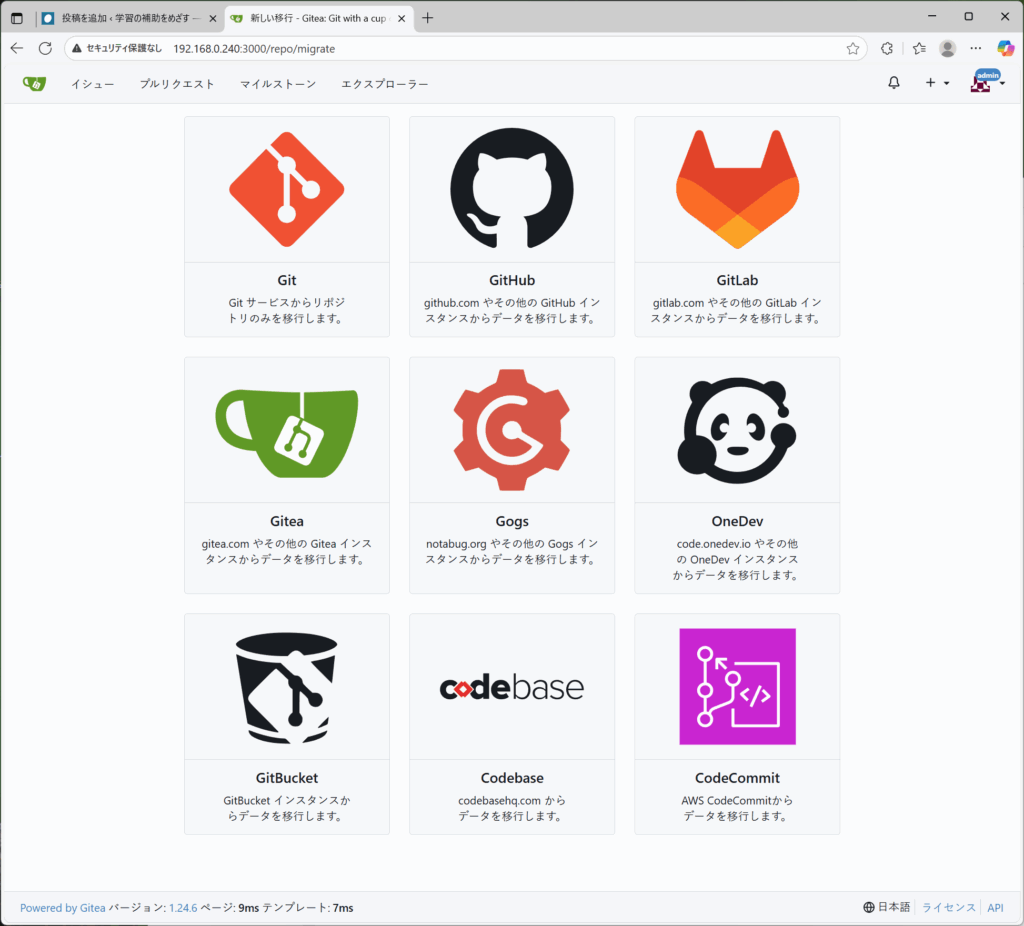Open the プルリクエスト menu item

[x=177, y=84]
